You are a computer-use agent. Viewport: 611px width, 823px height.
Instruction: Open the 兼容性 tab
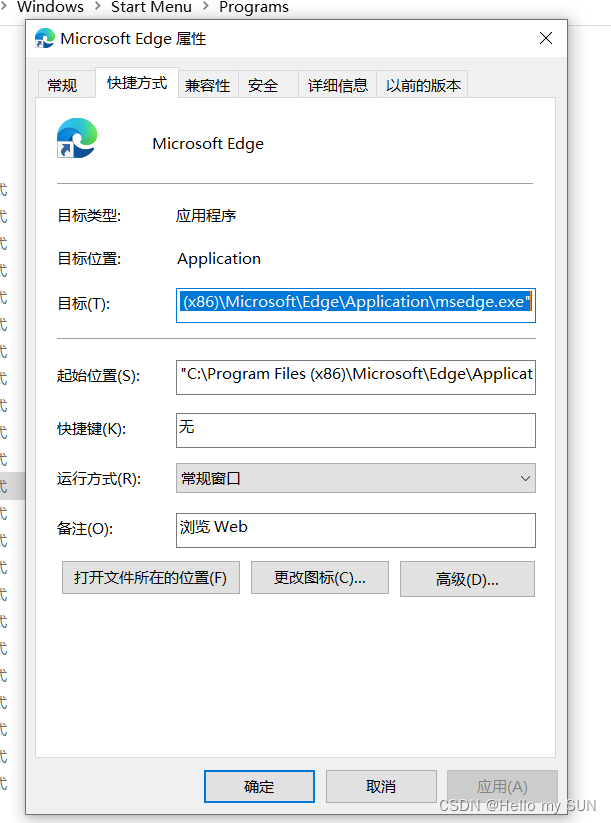click(208, 85)
